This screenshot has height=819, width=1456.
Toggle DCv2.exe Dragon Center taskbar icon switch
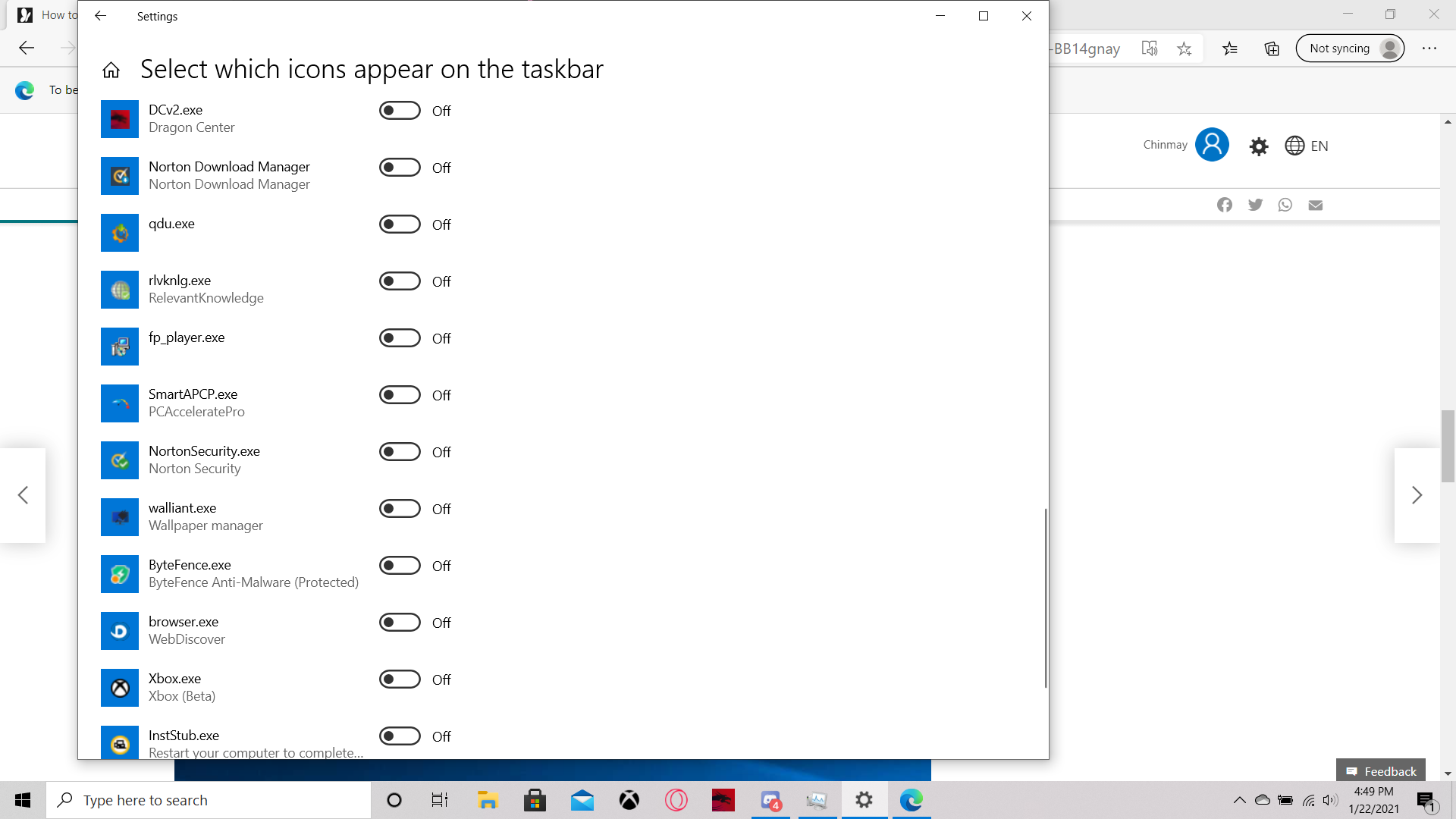(x=400, y=111)
